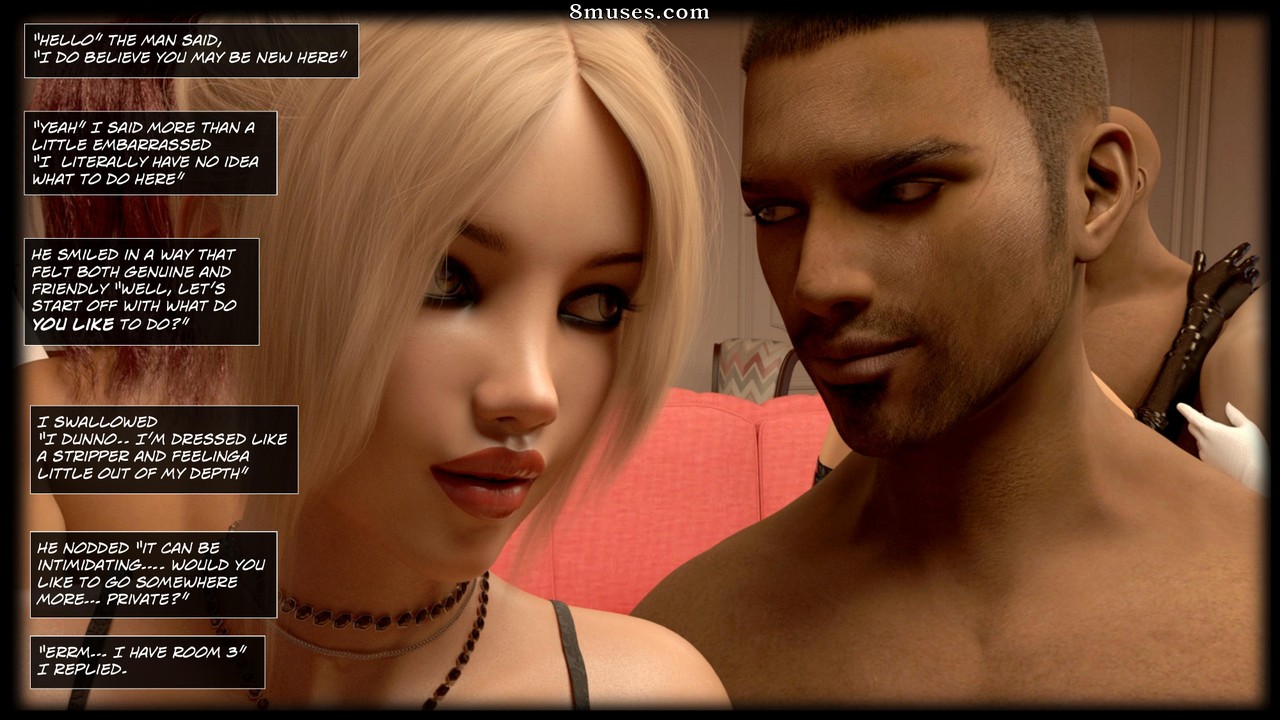Select the caption beginning "I swallowed"

click(164, 449)
